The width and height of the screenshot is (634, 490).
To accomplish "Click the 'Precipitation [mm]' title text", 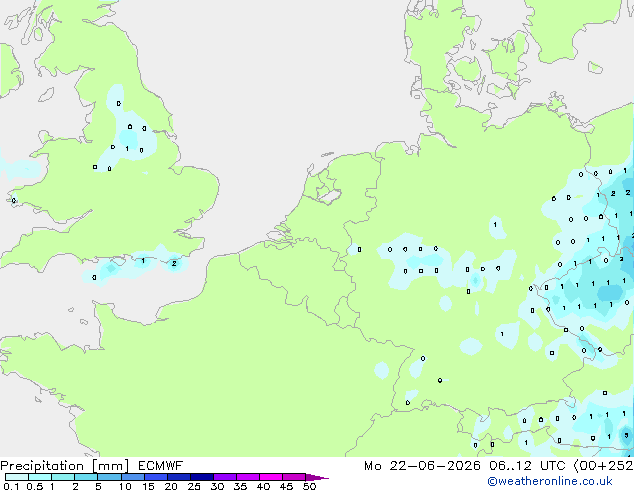I will pos(65,466).
